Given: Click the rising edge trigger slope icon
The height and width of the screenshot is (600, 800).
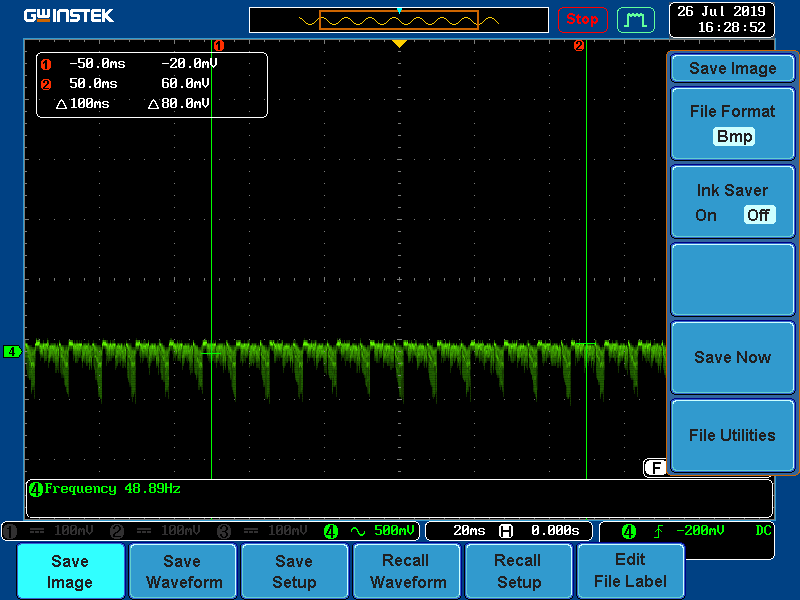Looking at the screenshot, I should [x=659, y=531].
